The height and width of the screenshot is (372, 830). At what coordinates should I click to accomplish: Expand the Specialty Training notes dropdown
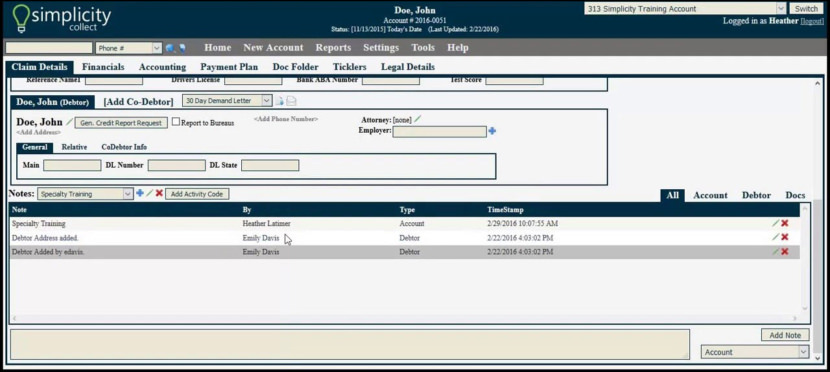85,194
